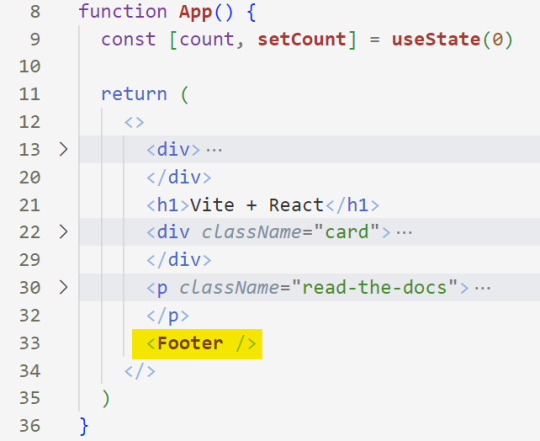
Task: Click the "card" className value
Action: (346, 232)
